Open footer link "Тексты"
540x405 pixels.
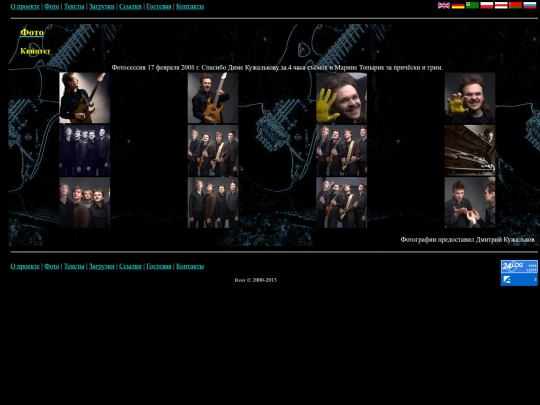(x=74, y=266)
